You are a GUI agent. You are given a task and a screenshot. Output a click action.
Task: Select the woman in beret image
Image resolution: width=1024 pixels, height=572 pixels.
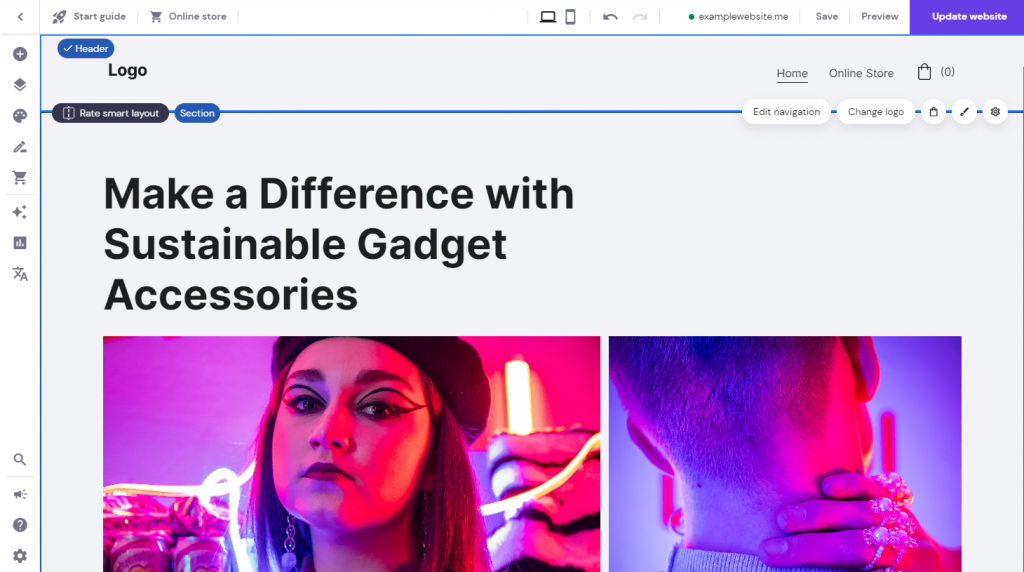coord(351,454)
